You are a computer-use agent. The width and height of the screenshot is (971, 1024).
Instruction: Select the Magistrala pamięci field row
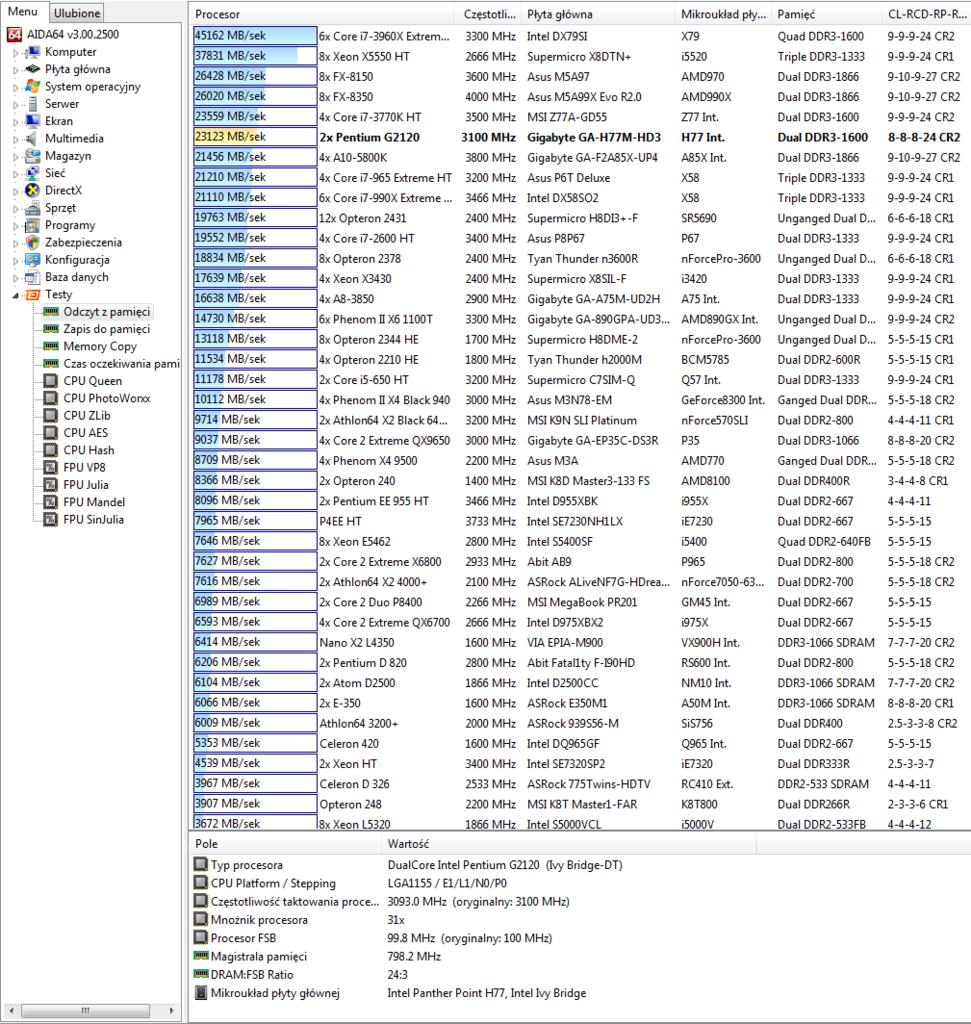point(580,956)
